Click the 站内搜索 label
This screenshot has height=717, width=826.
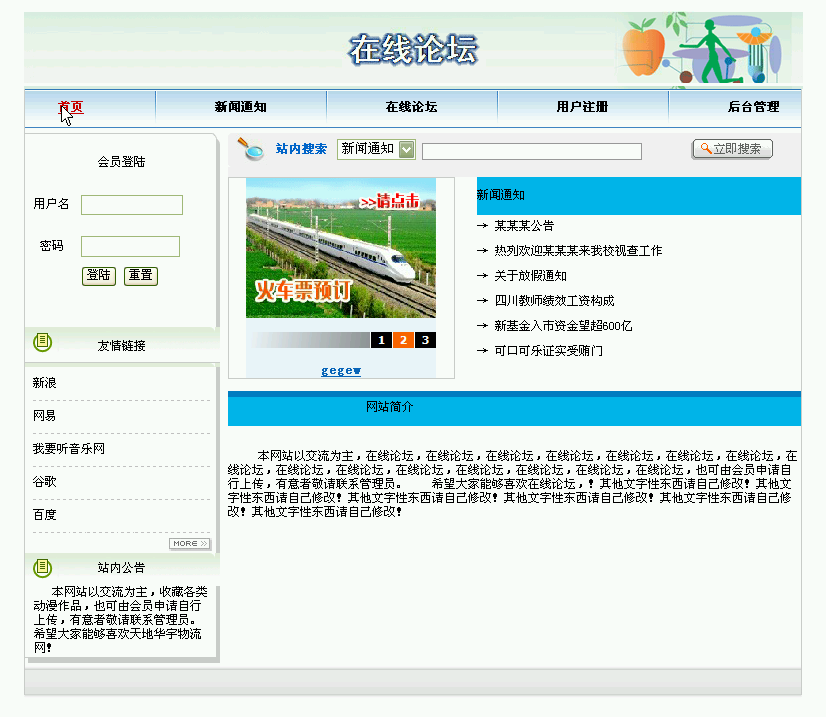point(301,149)
